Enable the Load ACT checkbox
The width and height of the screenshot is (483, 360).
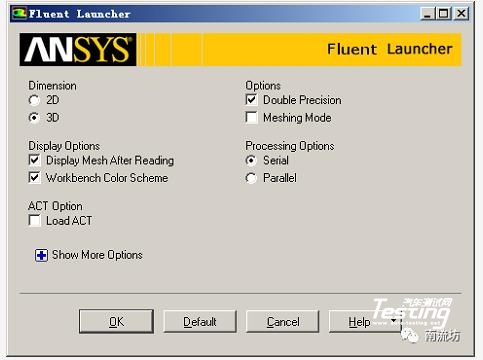click(x=35, y=221)
